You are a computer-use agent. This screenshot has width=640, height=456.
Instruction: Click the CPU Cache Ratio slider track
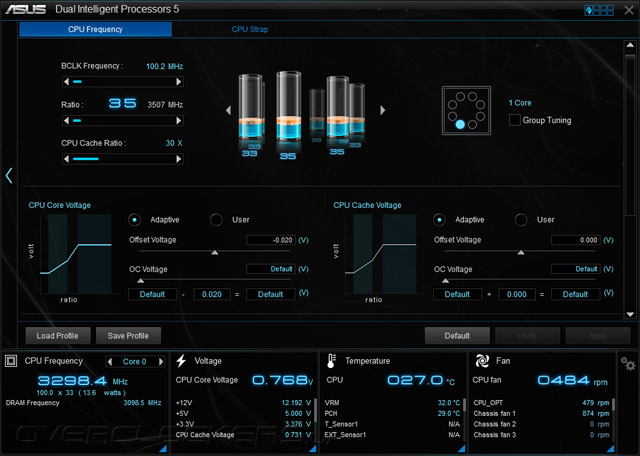(122, 159)
